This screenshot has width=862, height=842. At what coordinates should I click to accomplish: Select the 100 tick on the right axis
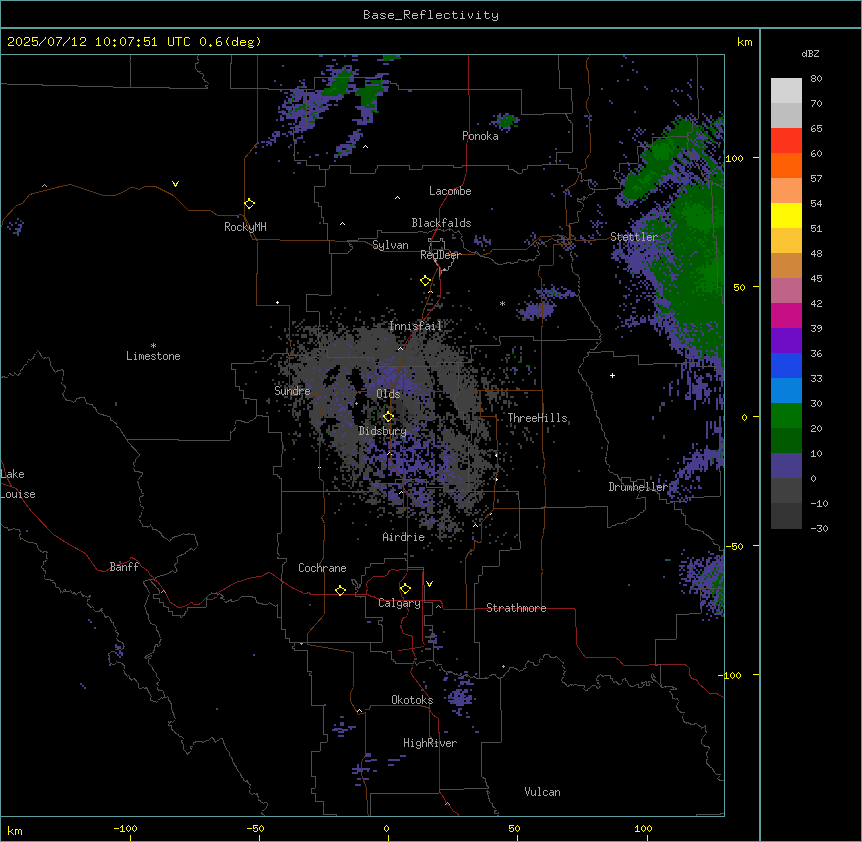click(734, 158)
